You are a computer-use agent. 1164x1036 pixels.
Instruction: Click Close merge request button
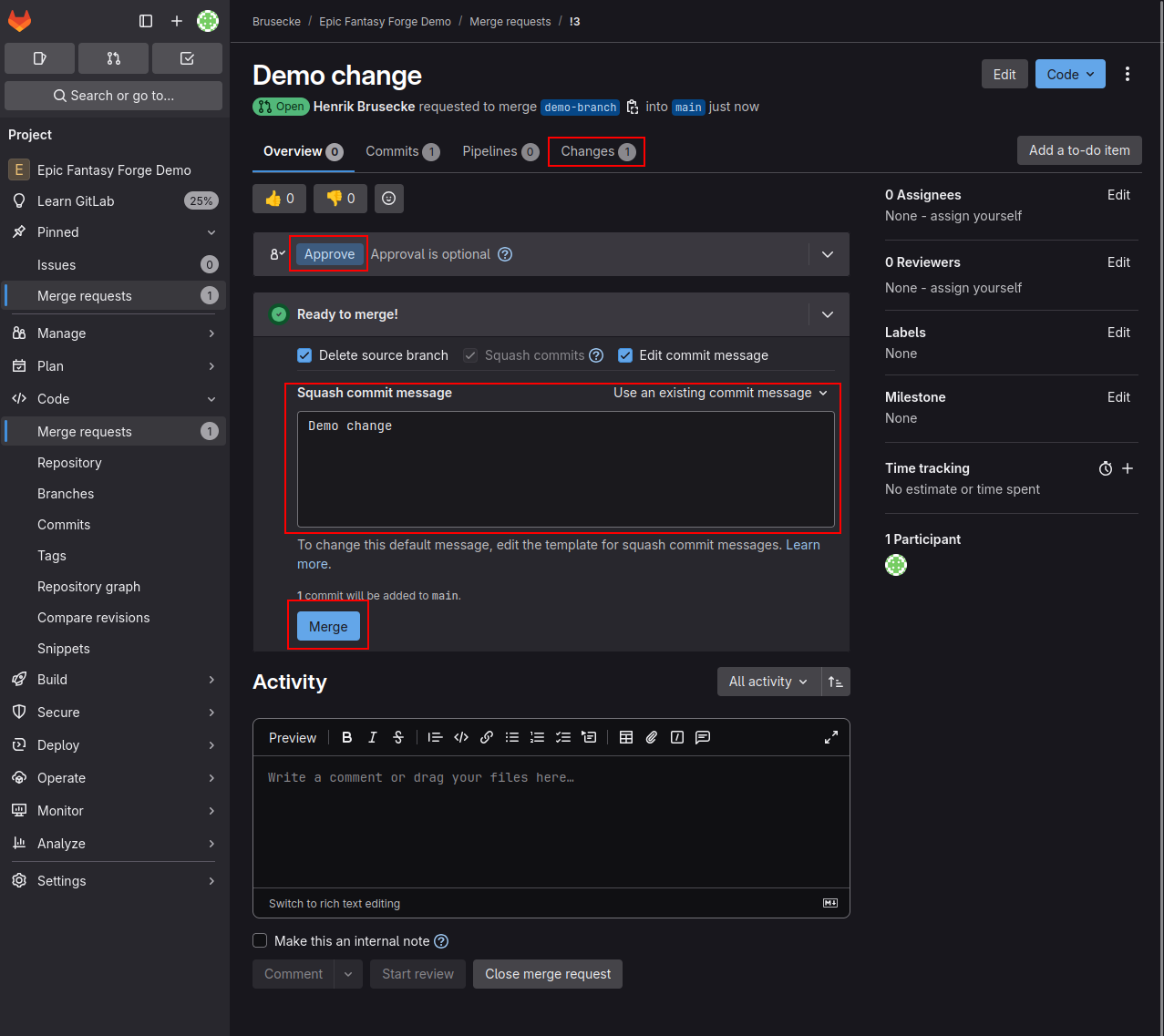548,974
